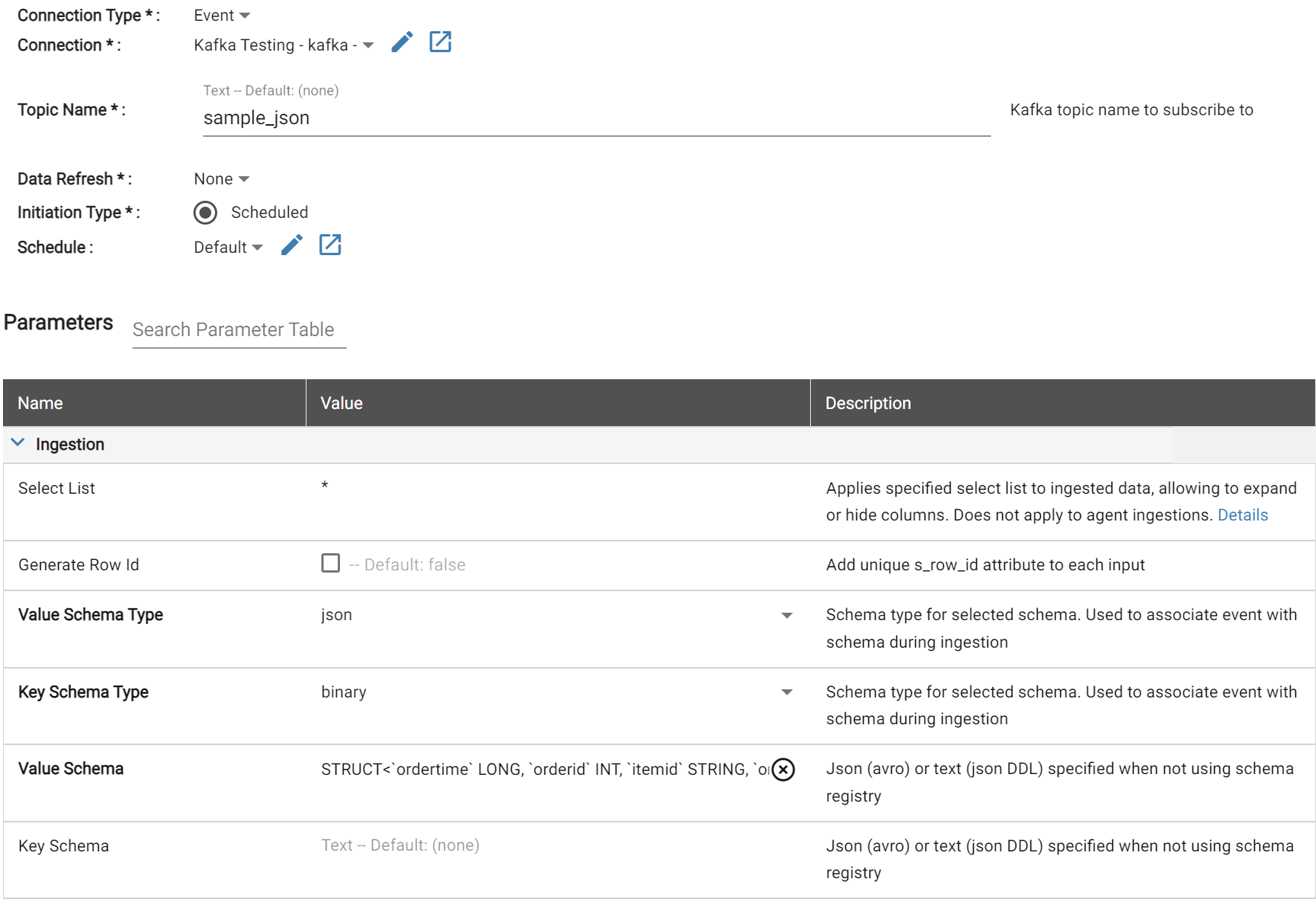Open the connection in a new tab
The height and width of the screenshot is (899, 1316).
pos(440,42)
